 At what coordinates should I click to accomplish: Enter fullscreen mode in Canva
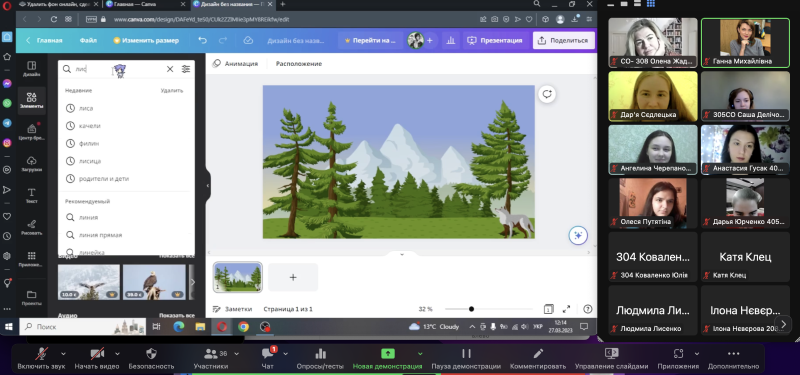(566, 309)
